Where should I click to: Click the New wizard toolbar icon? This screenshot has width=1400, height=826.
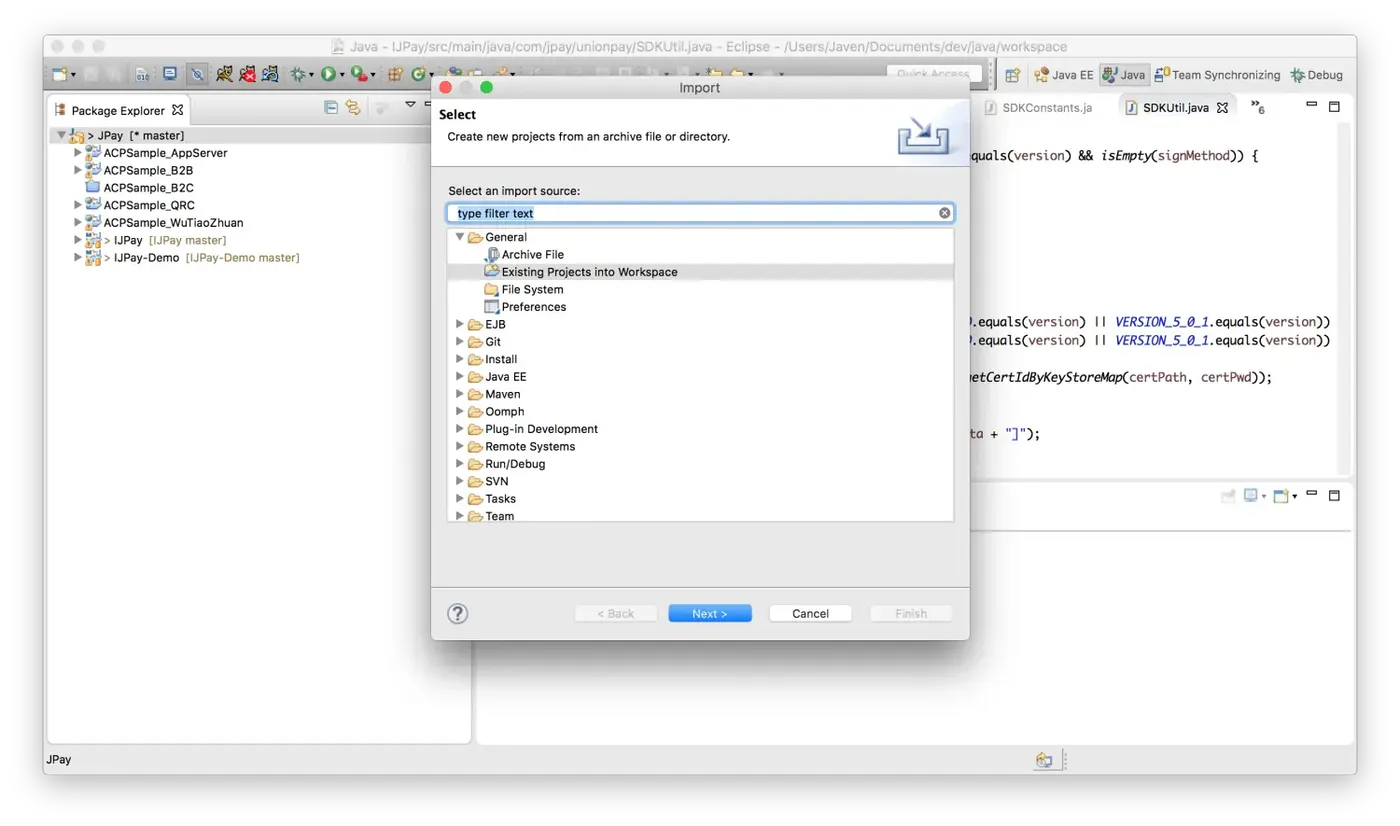pyautogui.click(x=60, y=74)
